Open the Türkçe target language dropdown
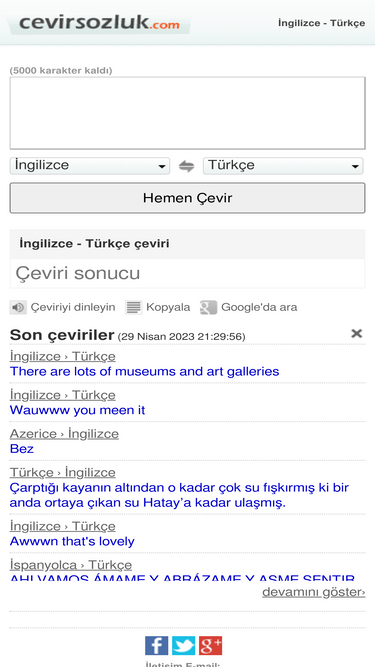 (x=283, y=166)
